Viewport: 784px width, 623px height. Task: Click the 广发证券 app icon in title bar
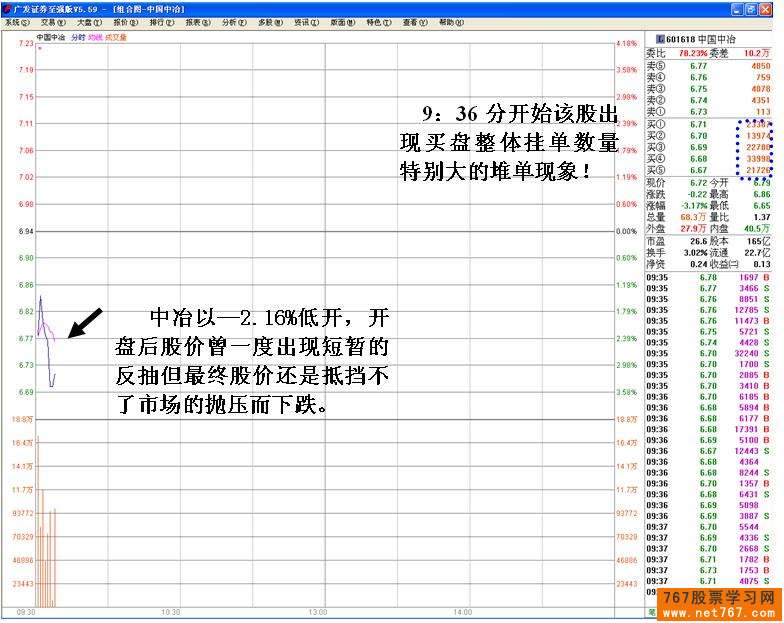point(8,9)
